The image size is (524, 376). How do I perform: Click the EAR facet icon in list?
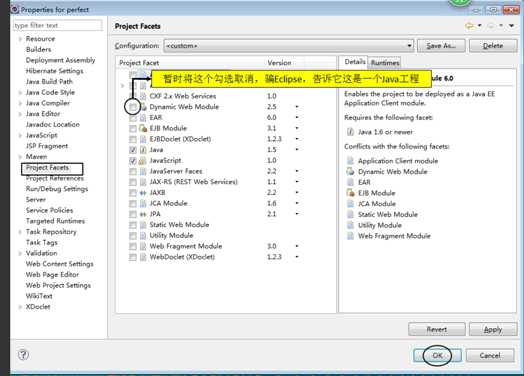[x=143, y=118]
